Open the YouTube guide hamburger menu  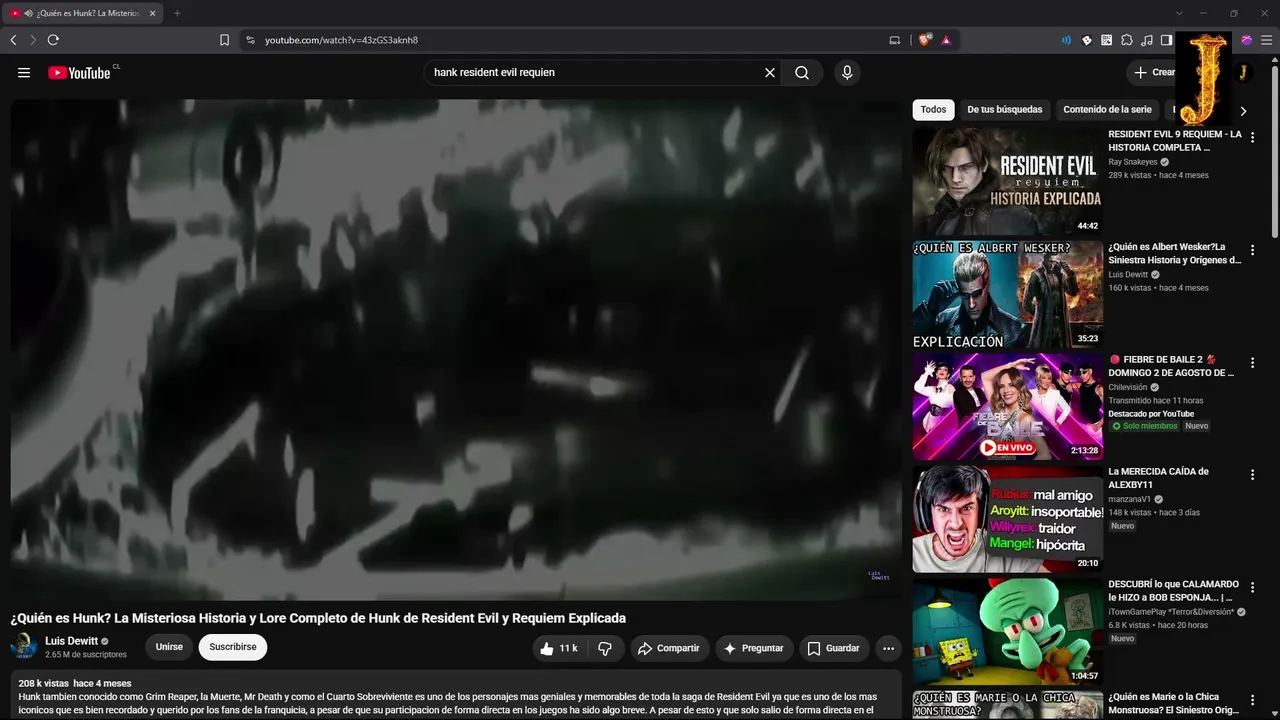point(24,72)
